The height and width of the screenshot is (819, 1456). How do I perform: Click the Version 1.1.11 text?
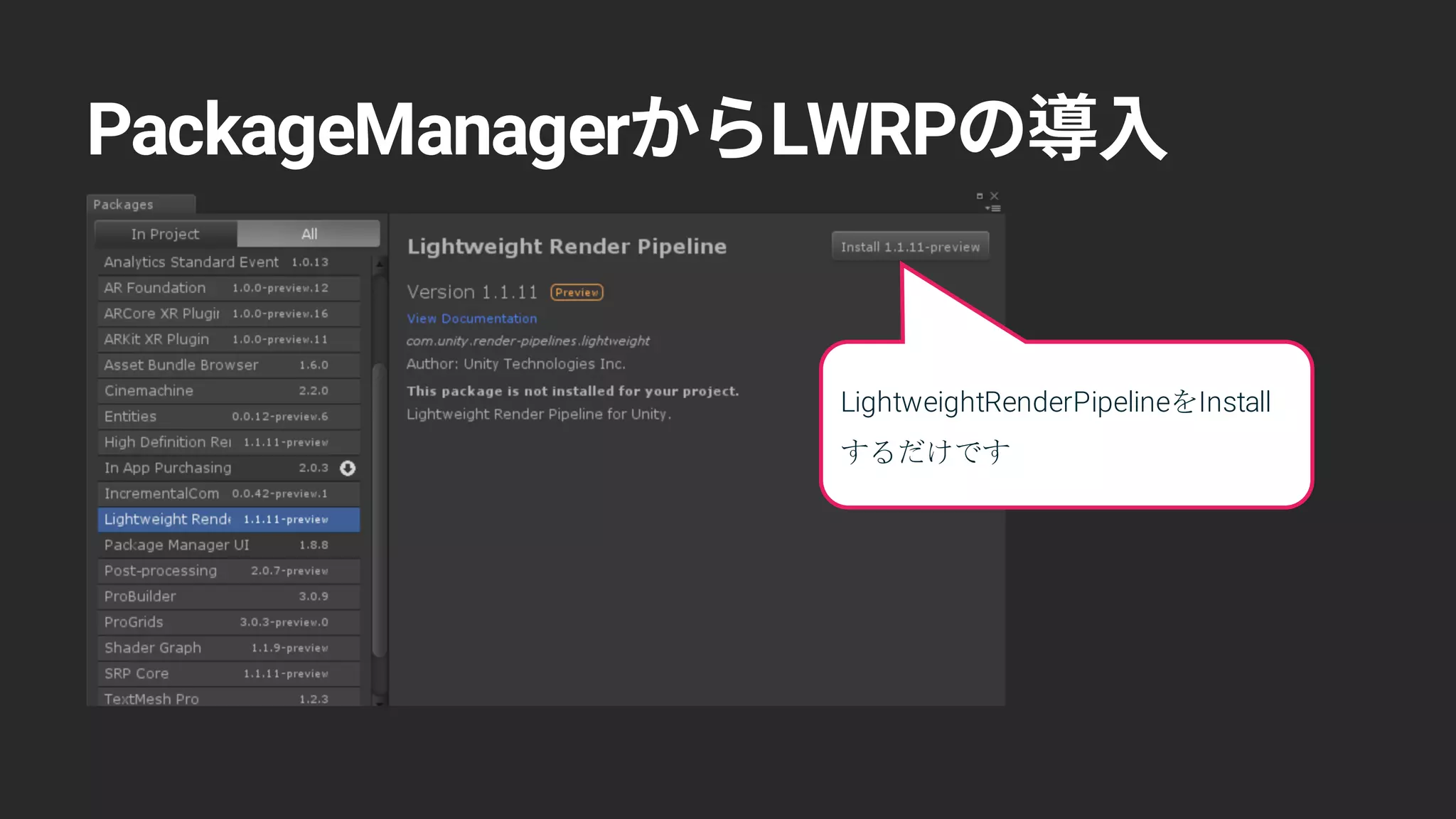[472, 292]
